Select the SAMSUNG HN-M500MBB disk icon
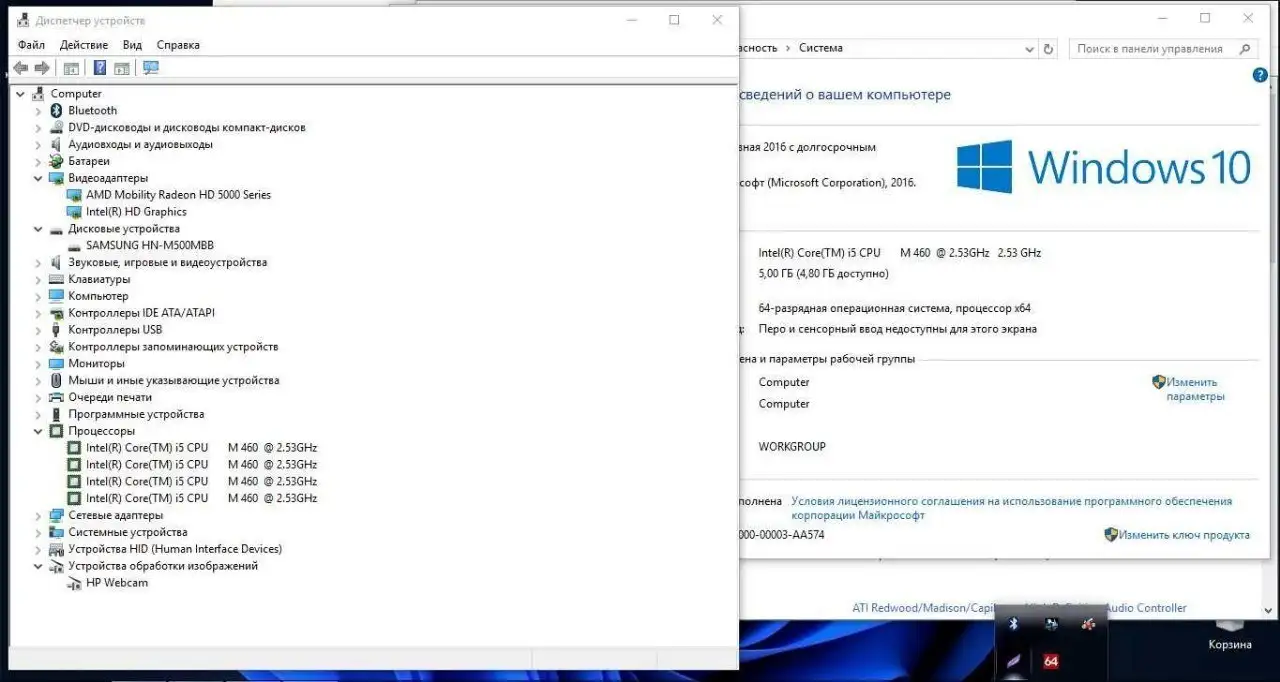 74,245
